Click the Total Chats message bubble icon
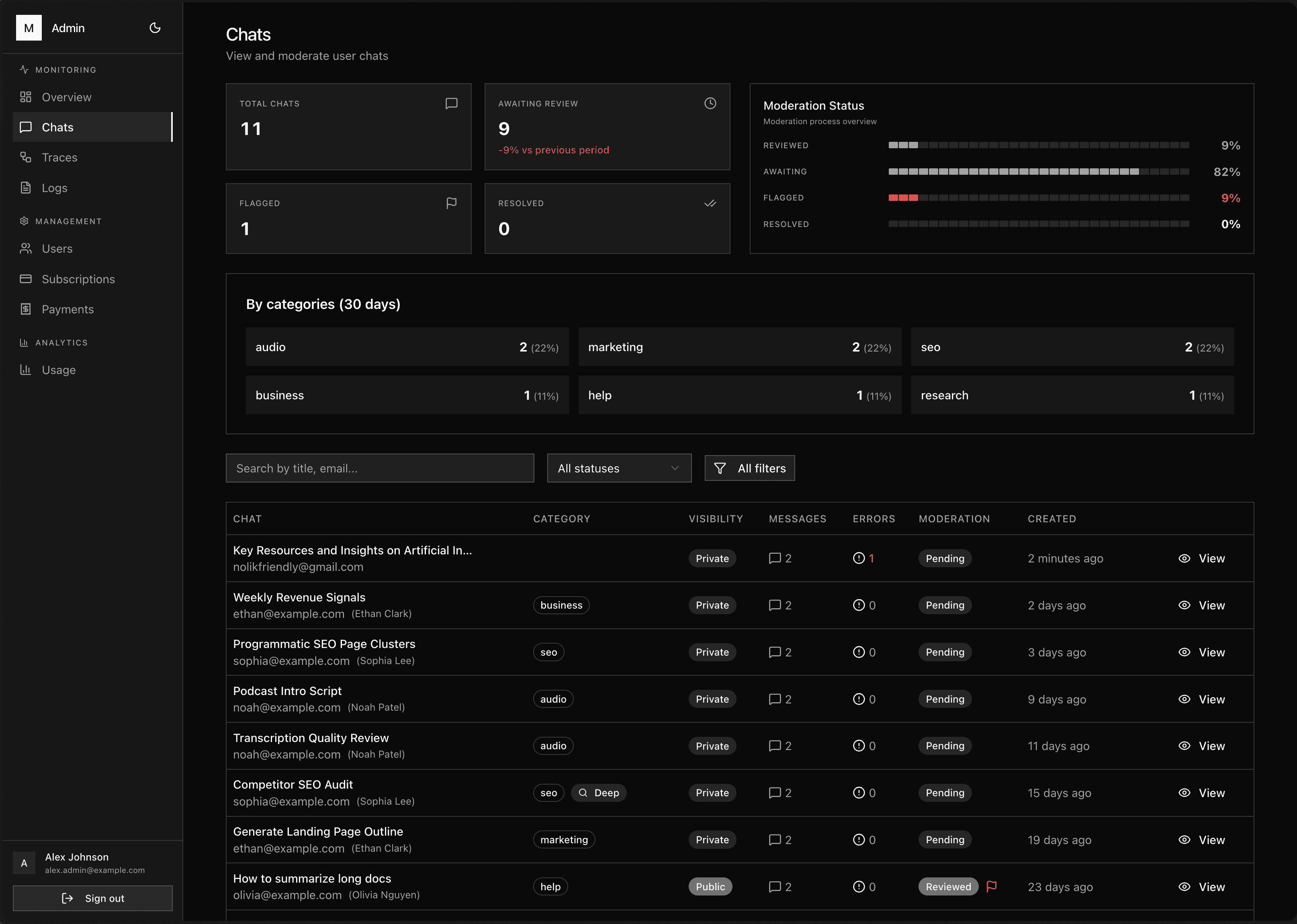The image size is (1297, 924). [x=451, y=104]
